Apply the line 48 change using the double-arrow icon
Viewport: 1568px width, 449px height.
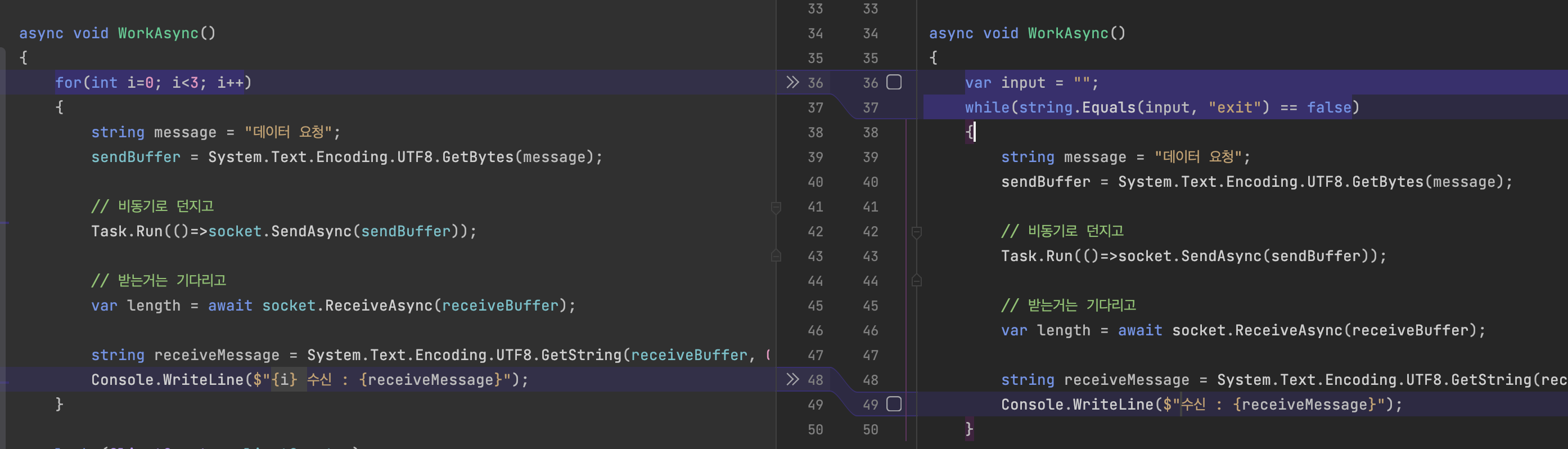[792, 380]
